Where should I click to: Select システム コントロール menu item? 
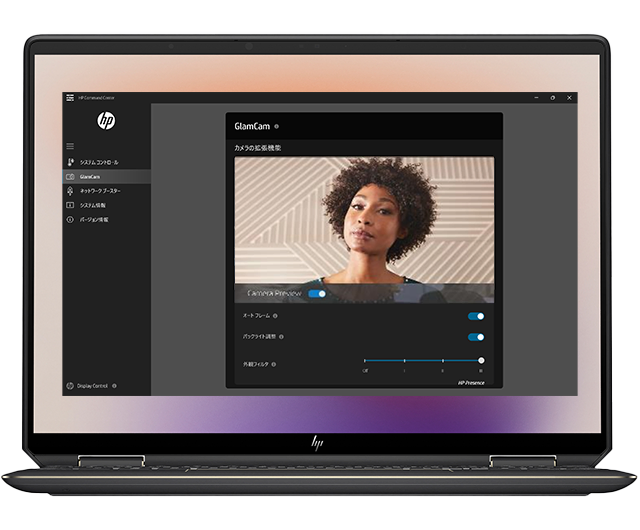[99, 162]
